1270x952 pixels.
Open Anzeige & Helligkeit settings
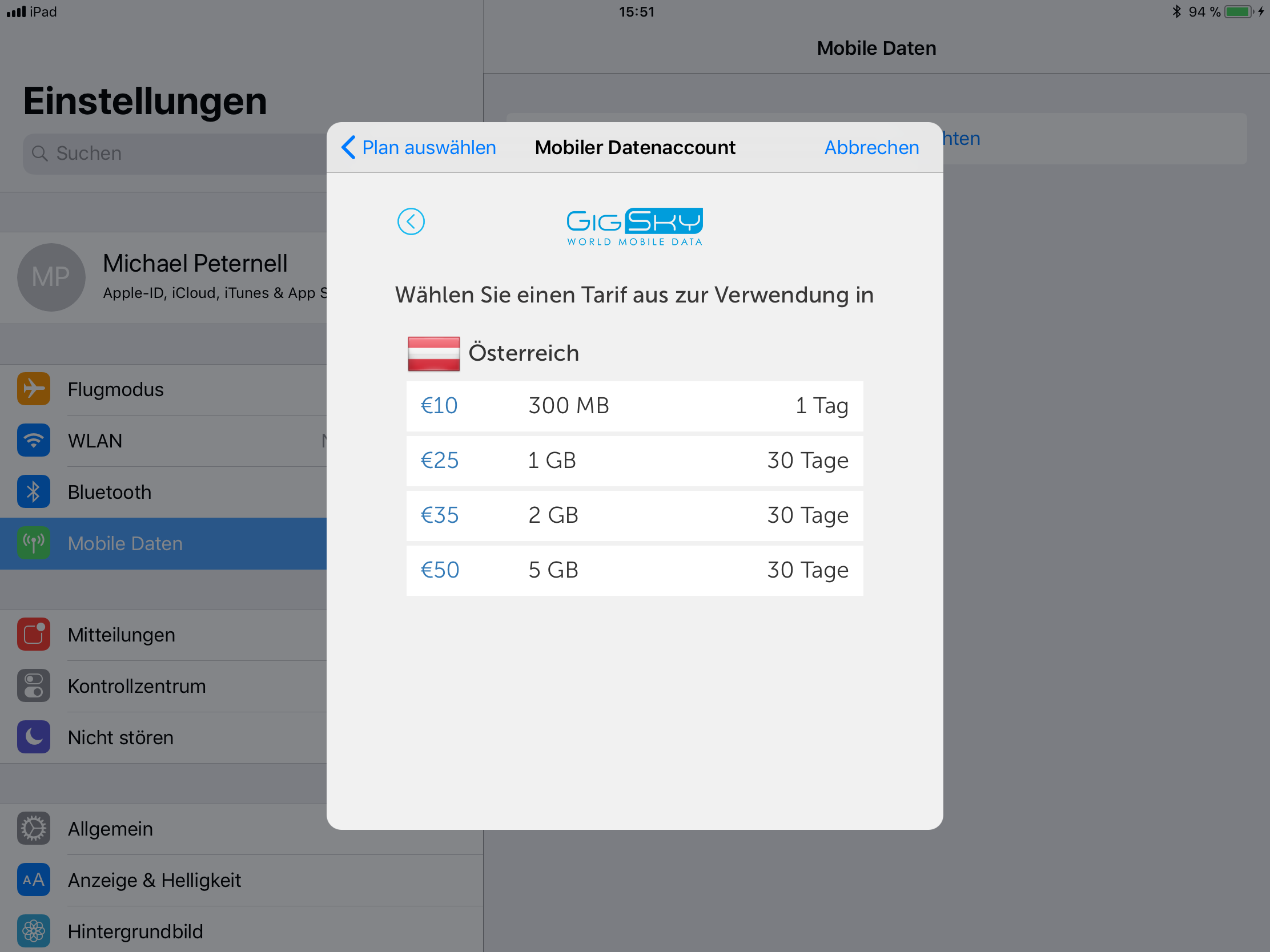(155, 880)
